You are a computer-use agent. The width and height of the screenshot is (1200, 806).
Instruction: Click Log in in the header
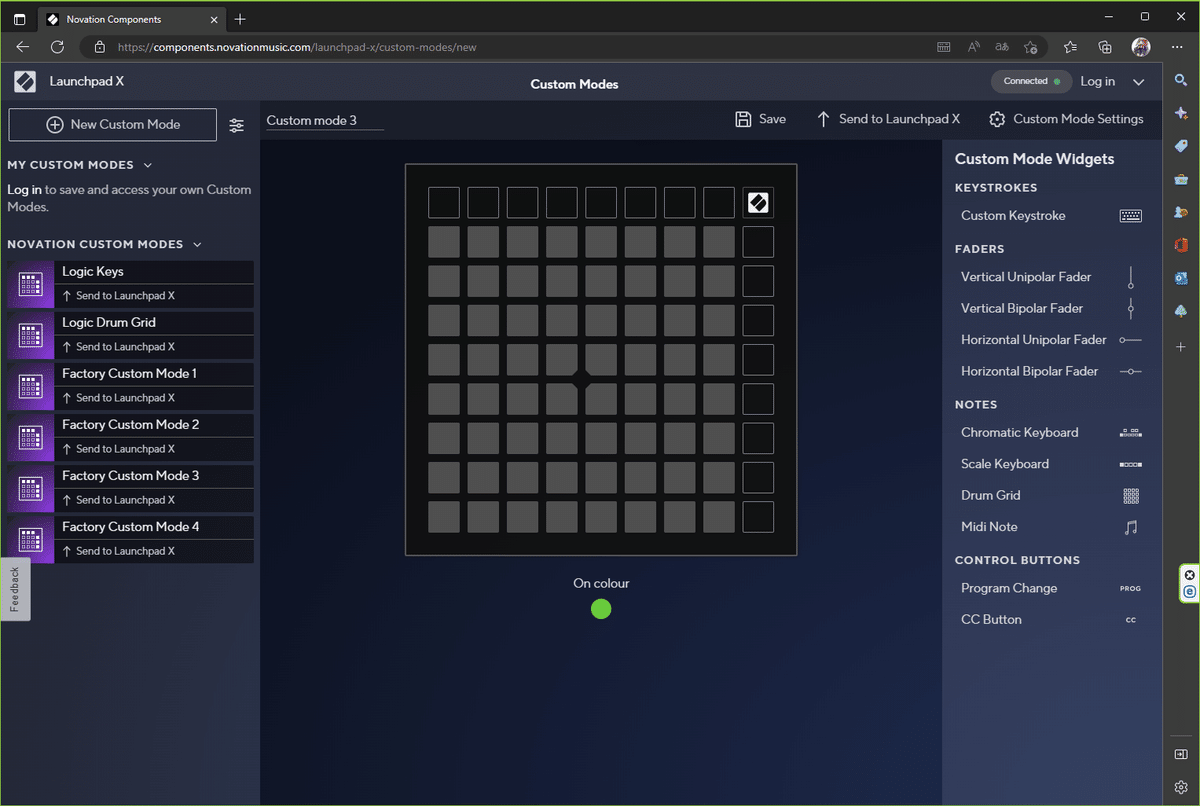(1097, 82)
